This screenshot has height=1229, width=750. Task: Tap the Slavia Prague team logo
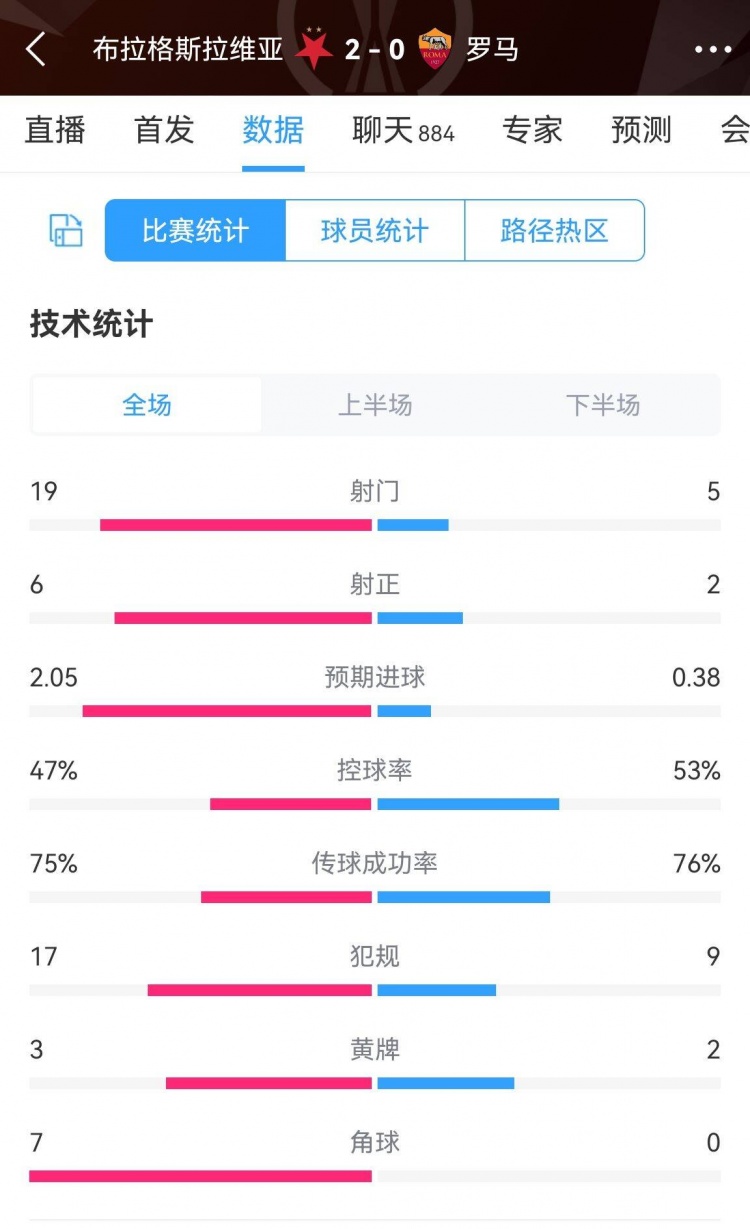point(315,49)
